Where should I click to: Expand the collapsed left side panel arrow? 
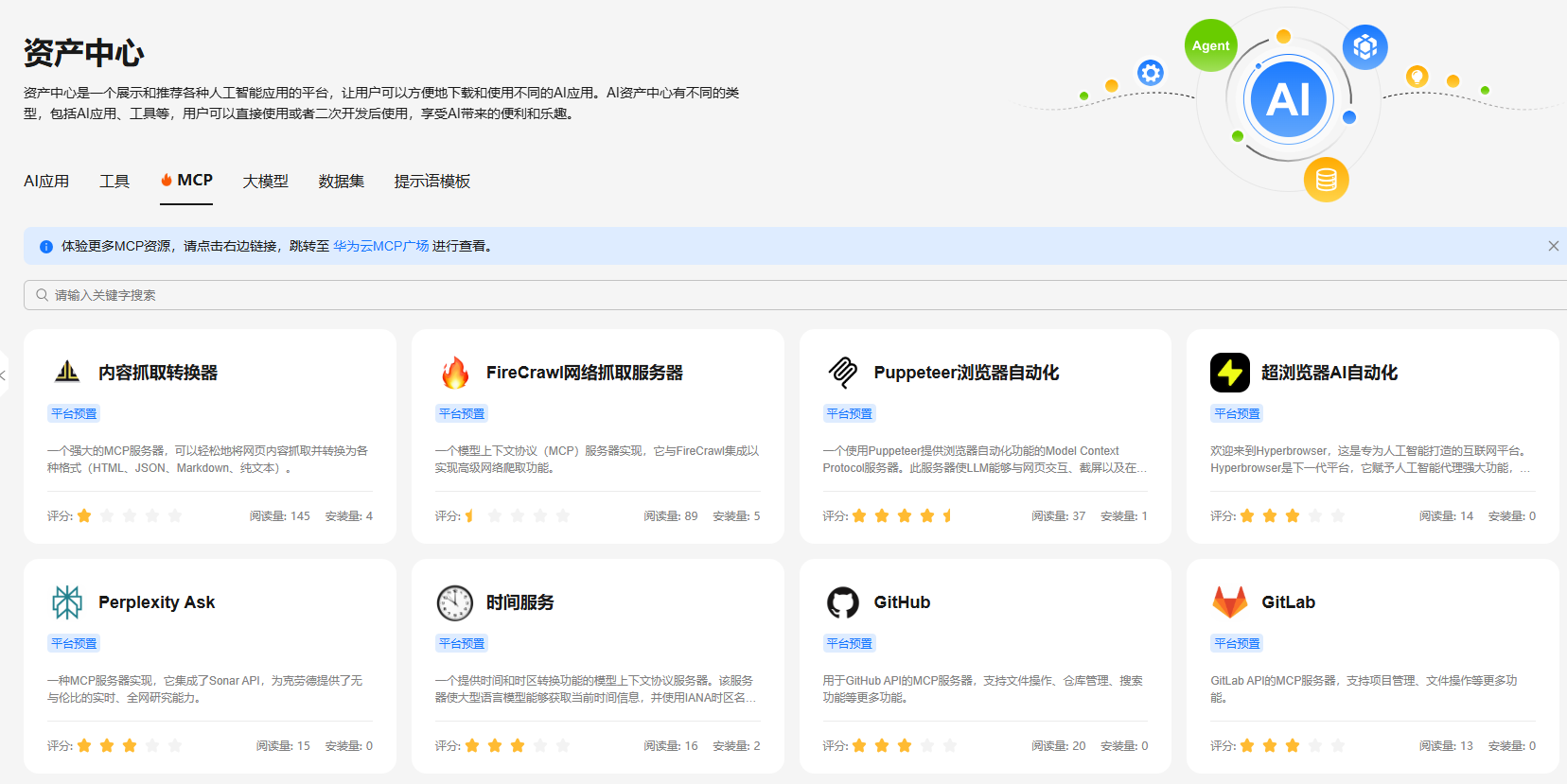click(x=4, y=375)
